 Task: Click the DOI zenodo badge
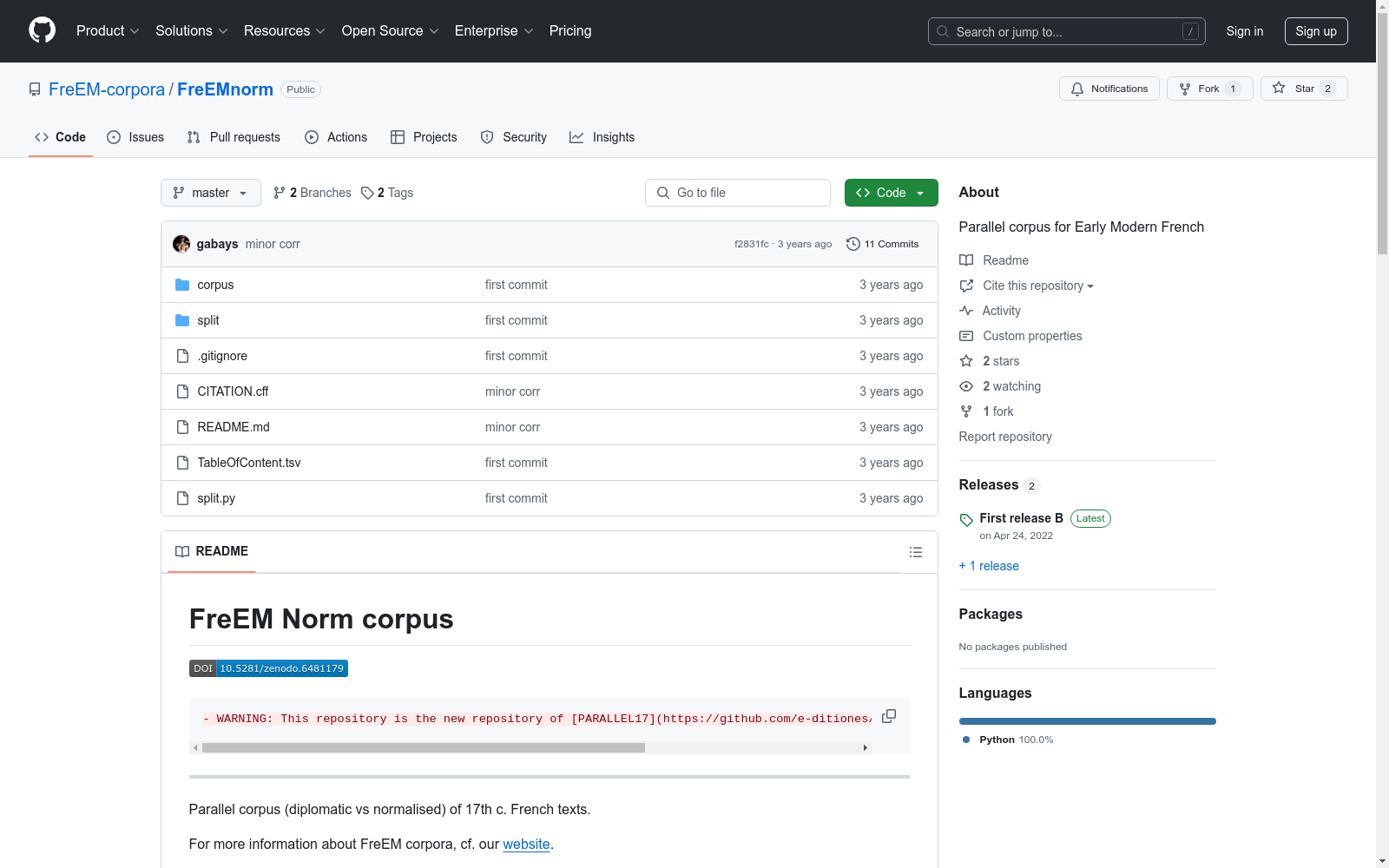pyautogui.click(x=268, y=668)
